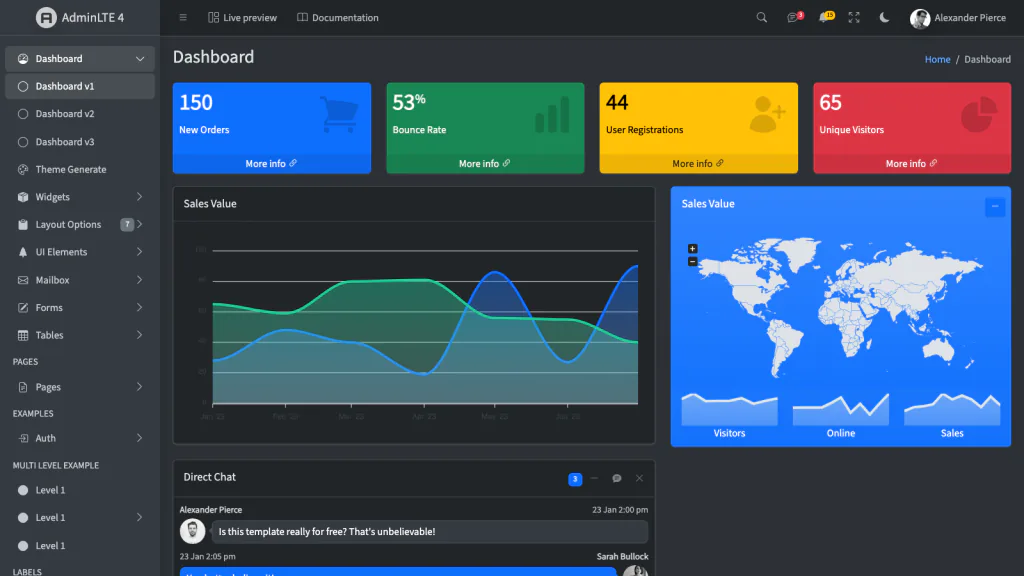Collapse the blue Sales Value map card
The image size is (1024, 576).
pyautogui.click(x=995, y=206)
